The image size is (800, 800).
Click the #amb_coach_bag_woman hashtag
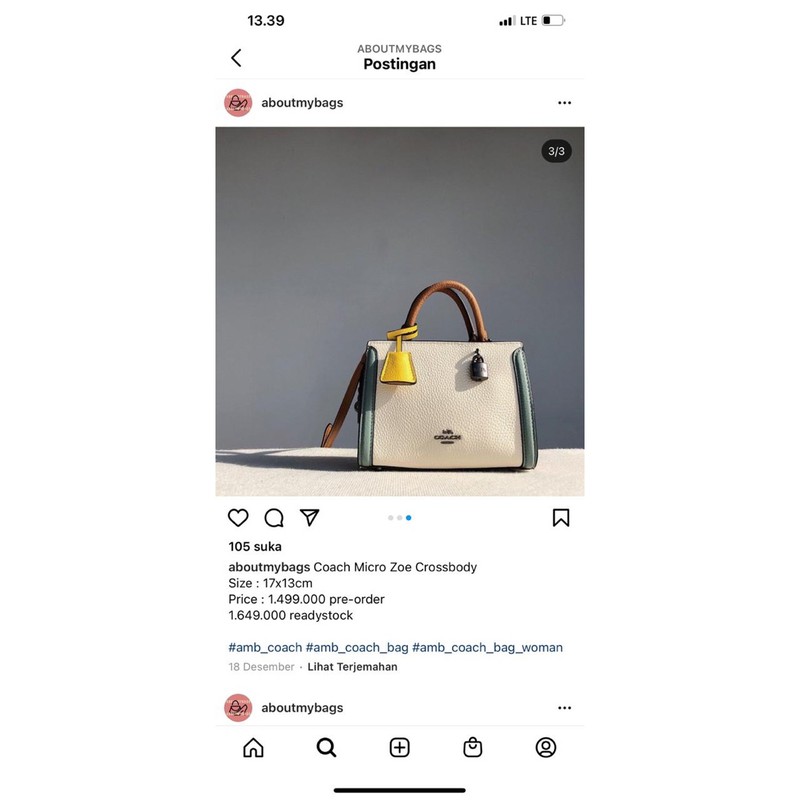pyautogui.click(x=487, y=647)
